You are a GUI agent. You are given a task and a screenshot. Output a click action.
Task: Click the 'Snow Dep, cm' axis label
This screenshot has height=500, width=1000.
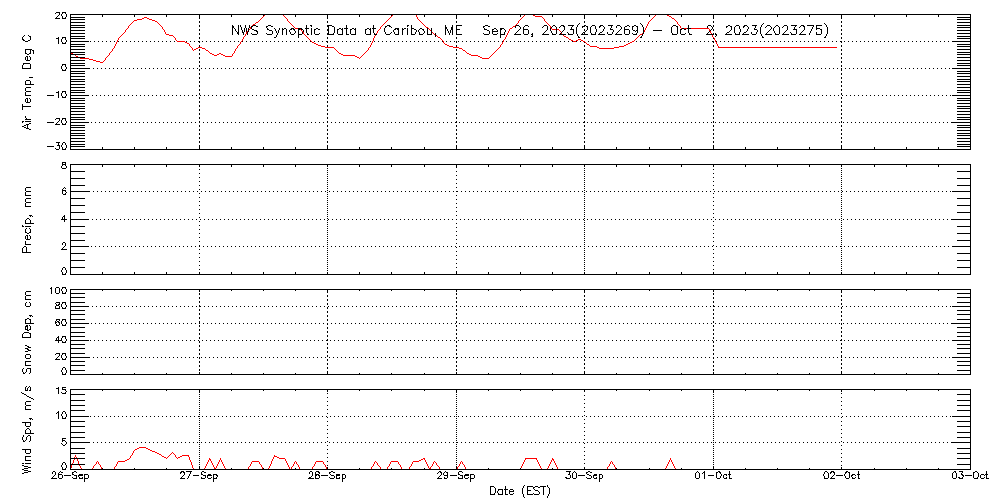click(x=27, y=332)
